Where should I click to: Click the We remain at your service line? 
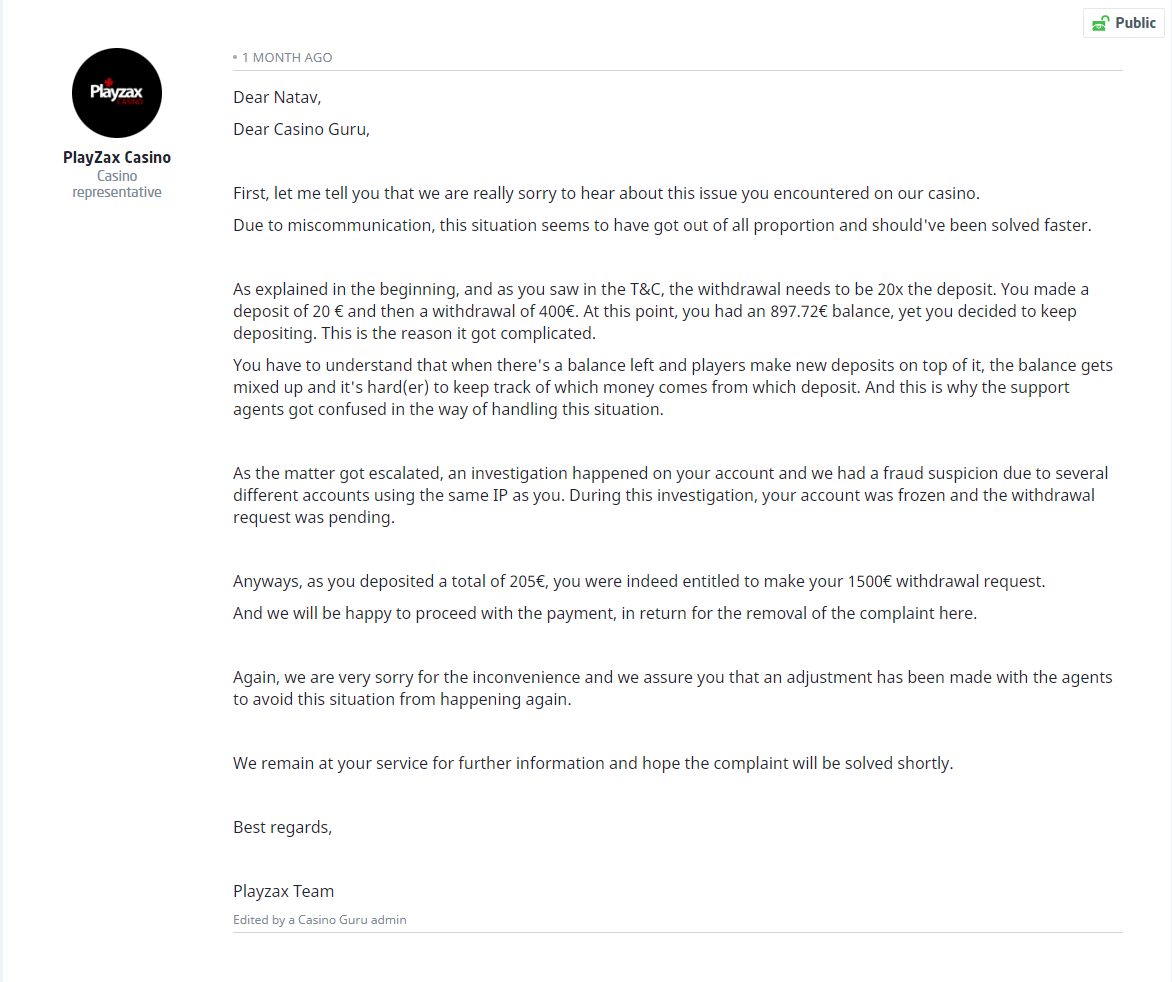593,763
